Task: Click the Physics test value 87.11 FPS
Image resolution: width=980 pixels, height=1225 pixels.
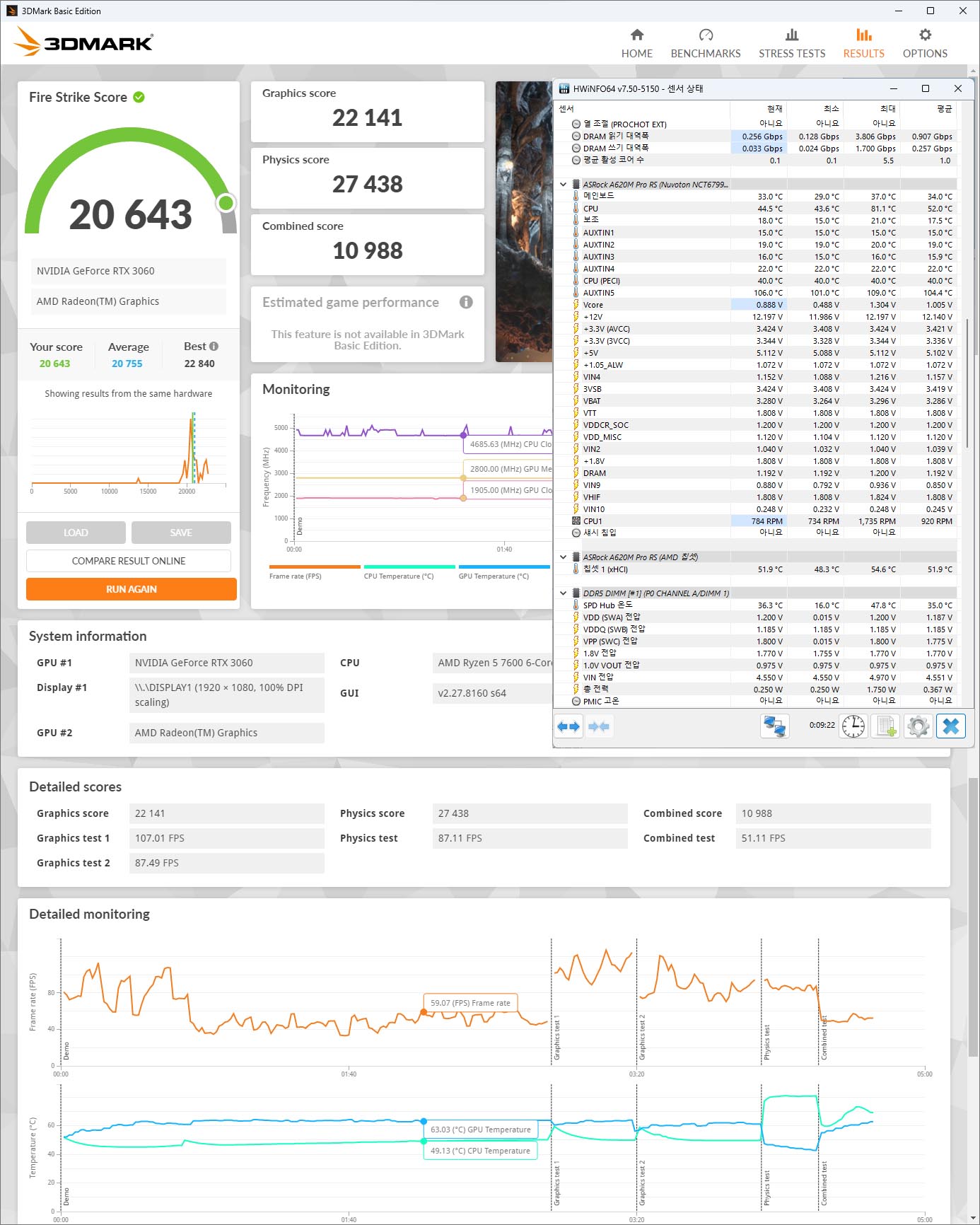Action: 530,838
